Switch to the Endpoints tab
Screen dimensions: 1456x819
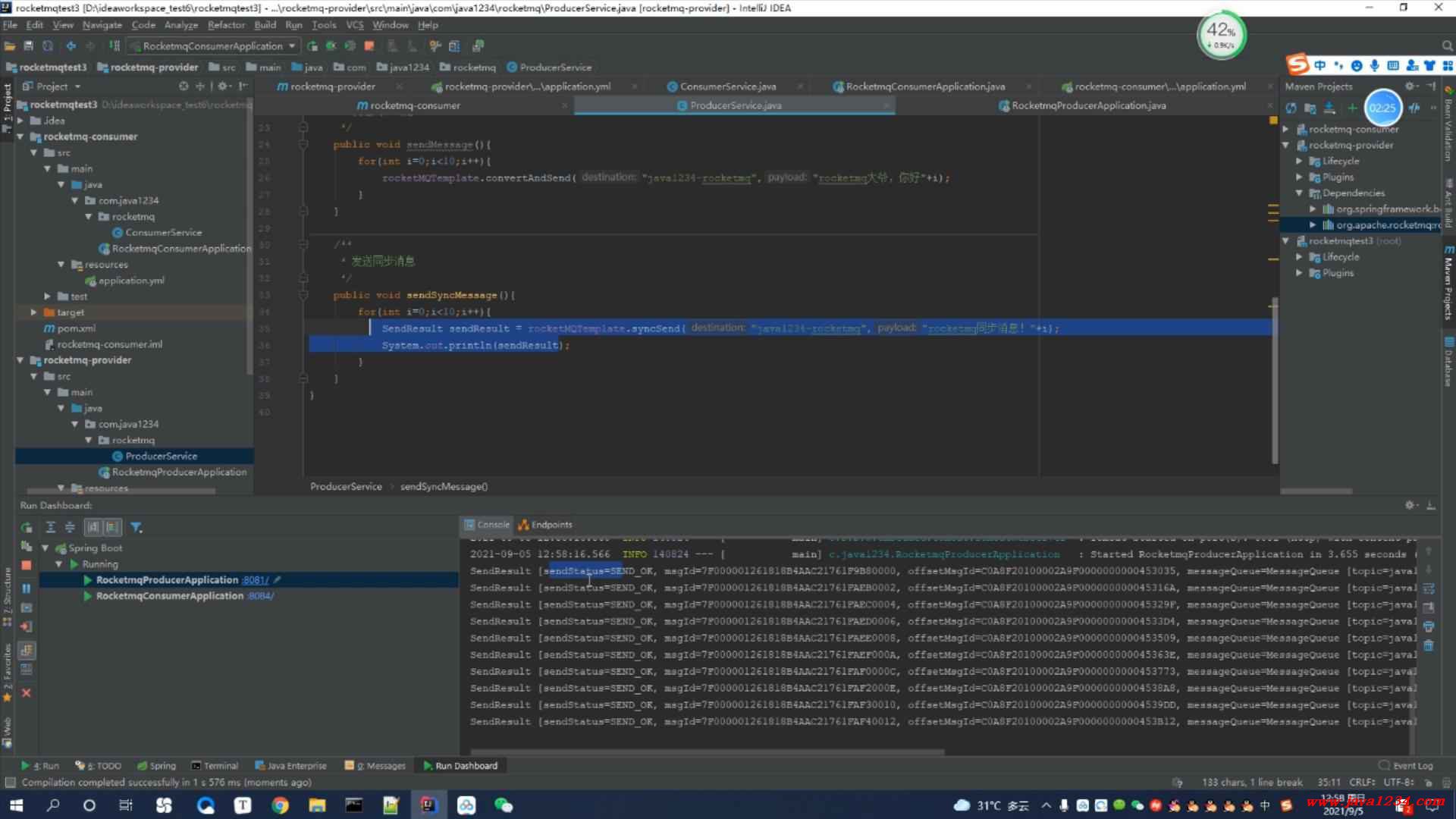point(545,525)
